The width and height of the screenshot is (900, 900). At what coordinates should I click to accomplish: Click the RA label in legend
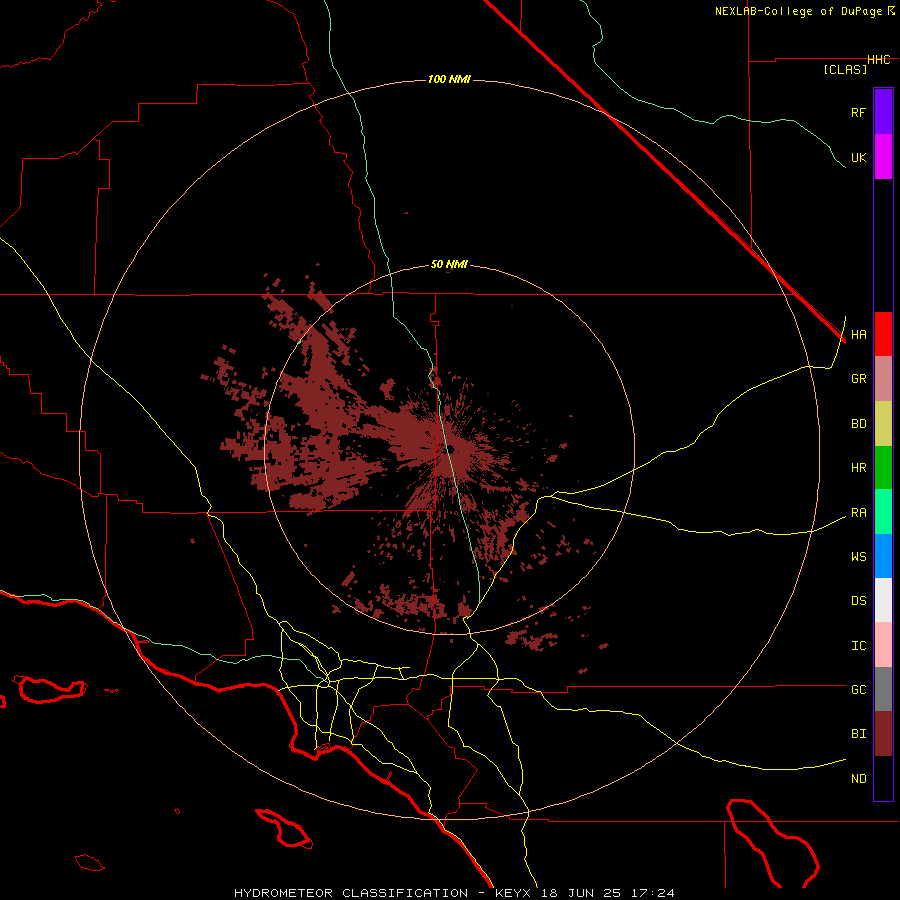click(858, 513)
